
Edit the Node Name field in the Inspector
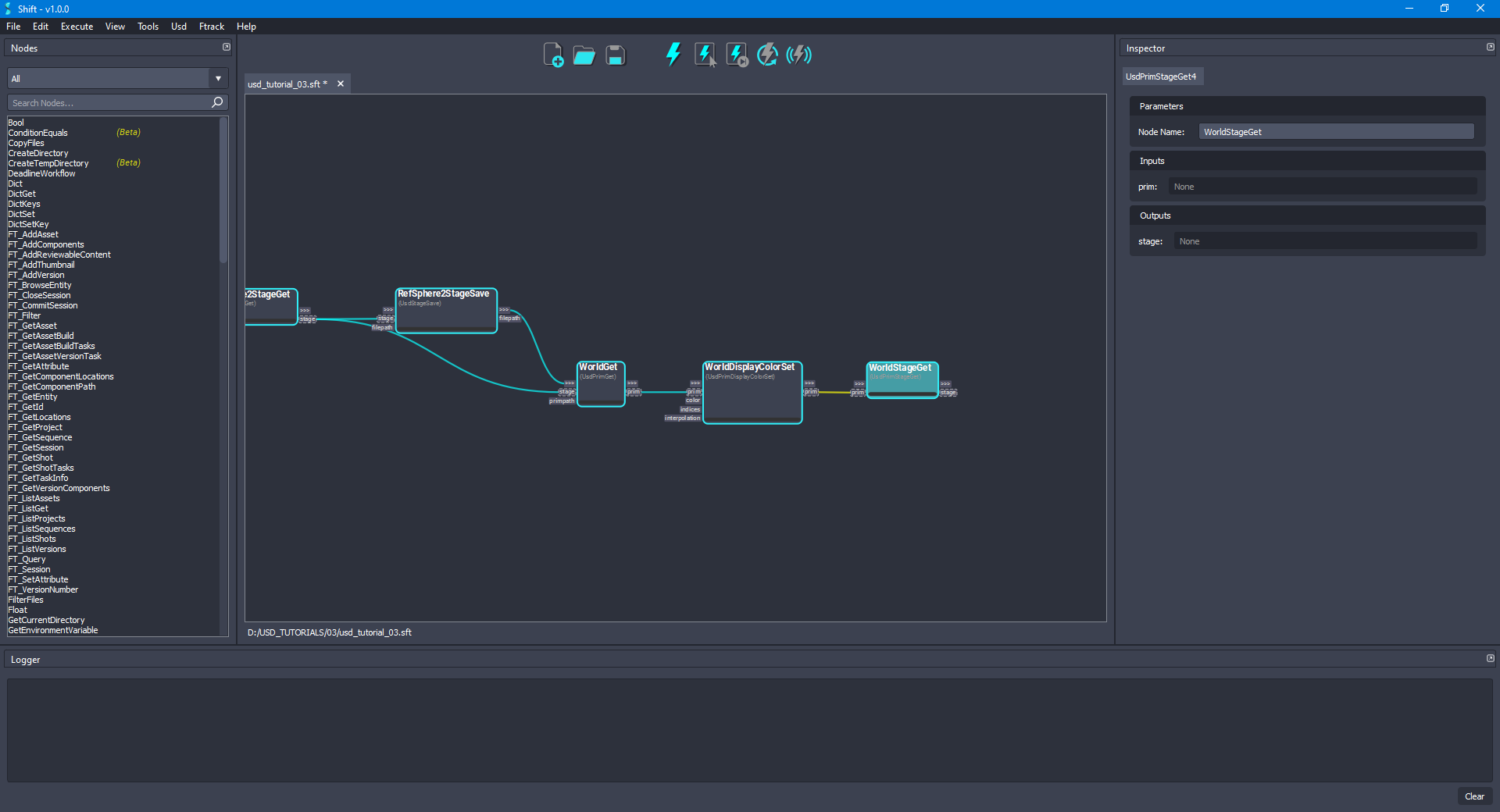click(x=1335, y=131)
